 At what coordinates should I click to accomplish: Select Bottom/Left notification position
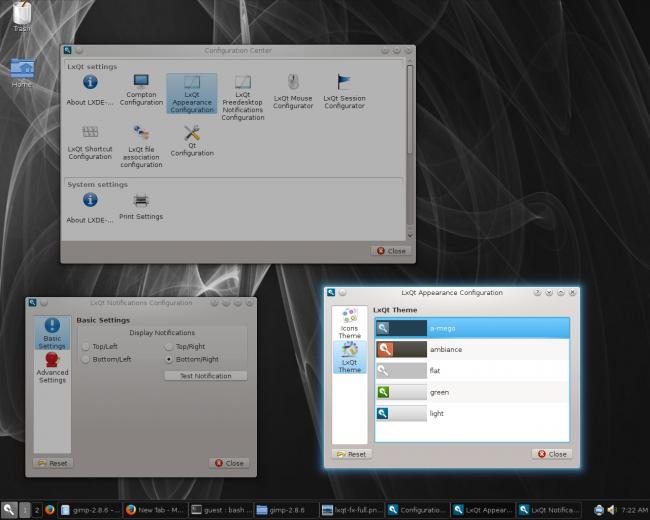86,359
